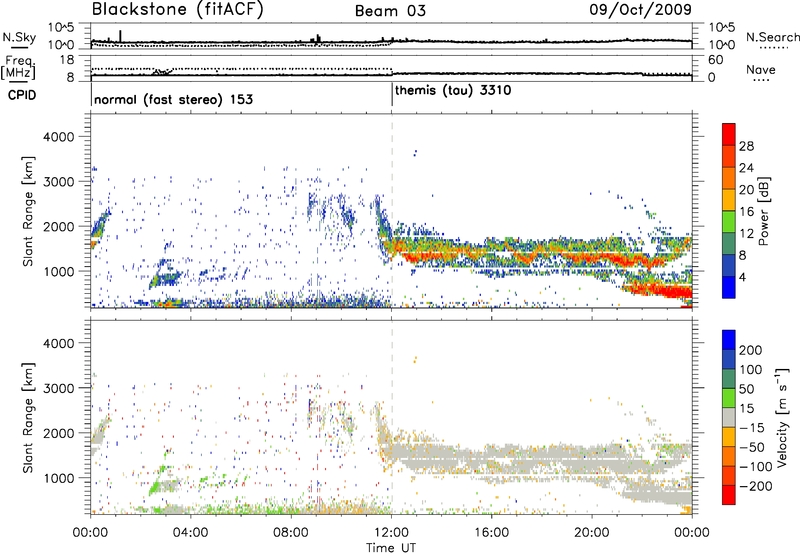Image resolution: width=800 pixels, height=554 pixels.
Task: Click the velocity panel 'Slant Range [km]' label
Action: (28, 418)
